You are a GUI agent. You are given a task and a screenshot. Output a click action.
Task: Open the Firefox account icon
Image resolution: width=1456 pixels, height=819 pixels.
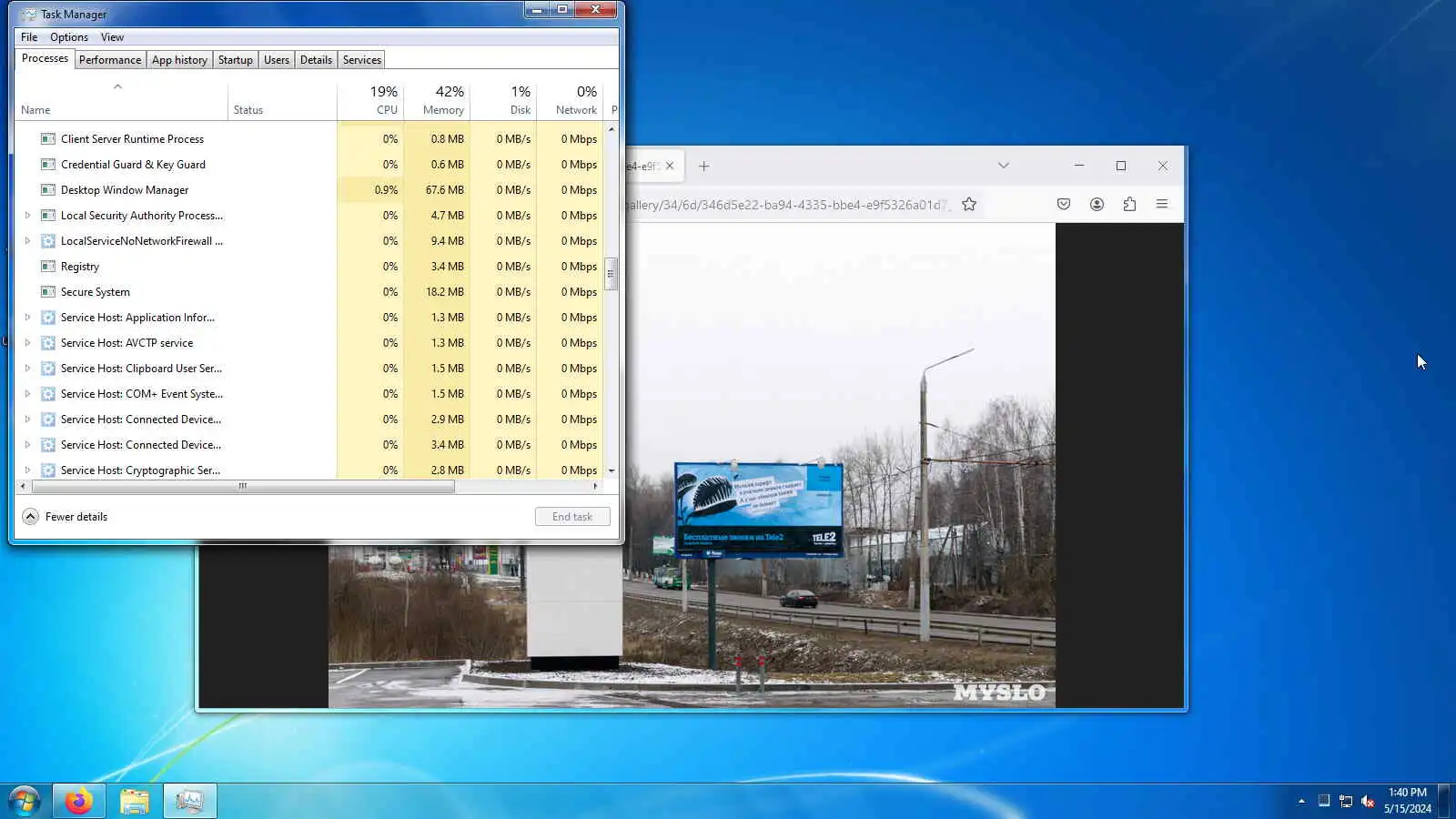tap(1097, 205)
